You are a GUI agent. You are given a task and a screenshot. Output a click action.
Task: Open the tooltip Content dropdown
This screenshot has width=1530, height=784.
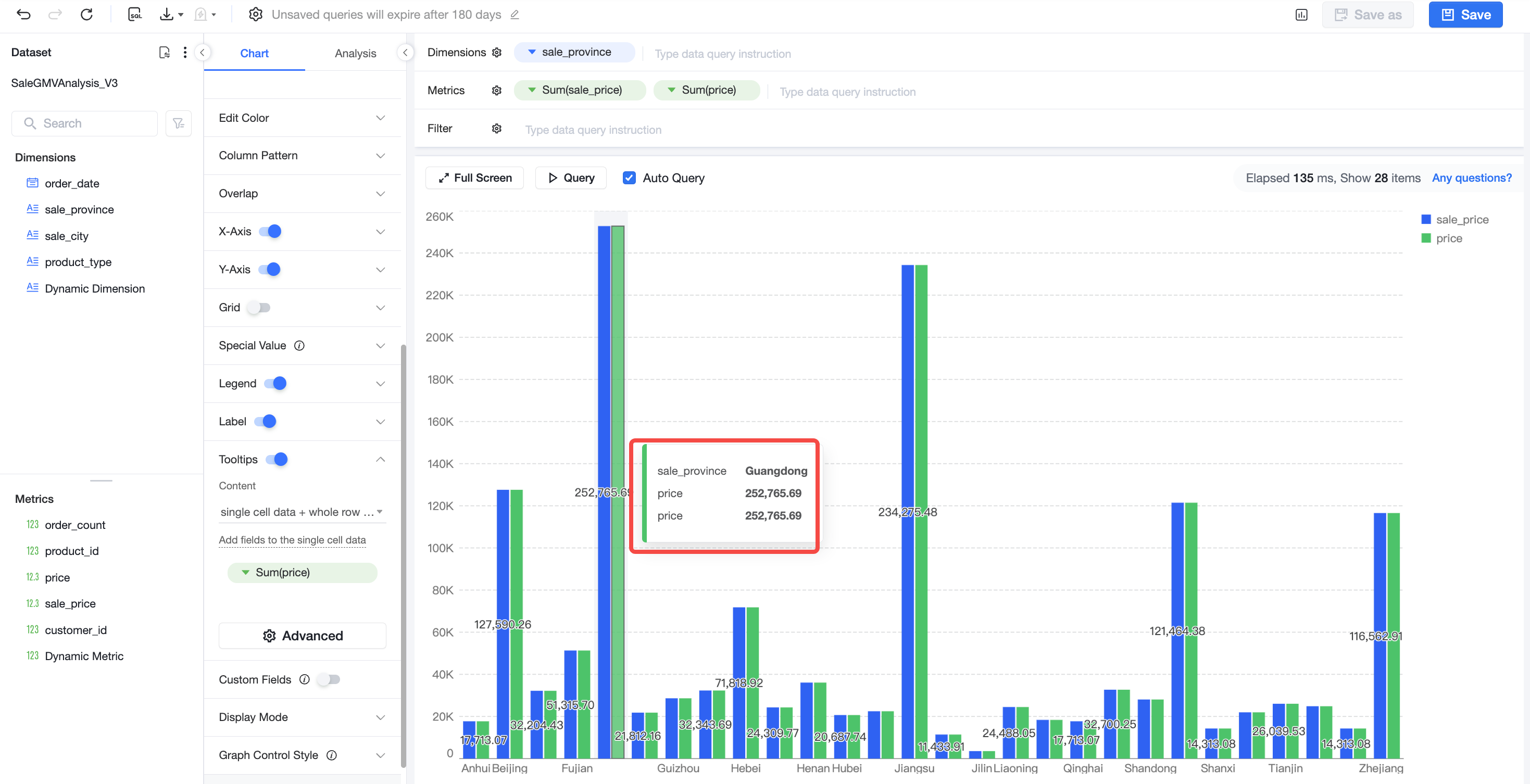(x=303, y=511)
